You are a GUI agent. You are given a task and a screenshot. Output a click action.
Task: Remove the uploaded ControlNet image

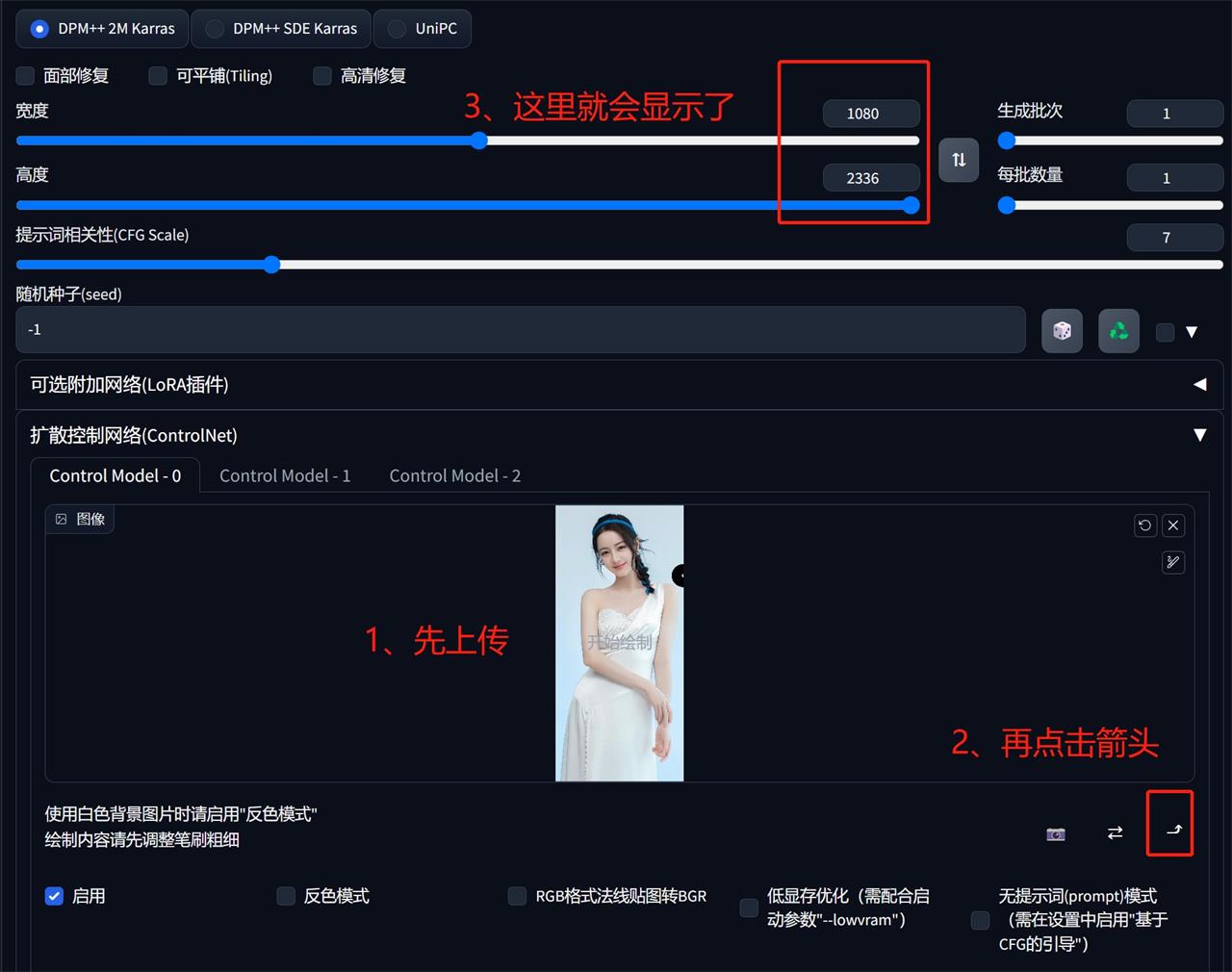(1172, 525)
